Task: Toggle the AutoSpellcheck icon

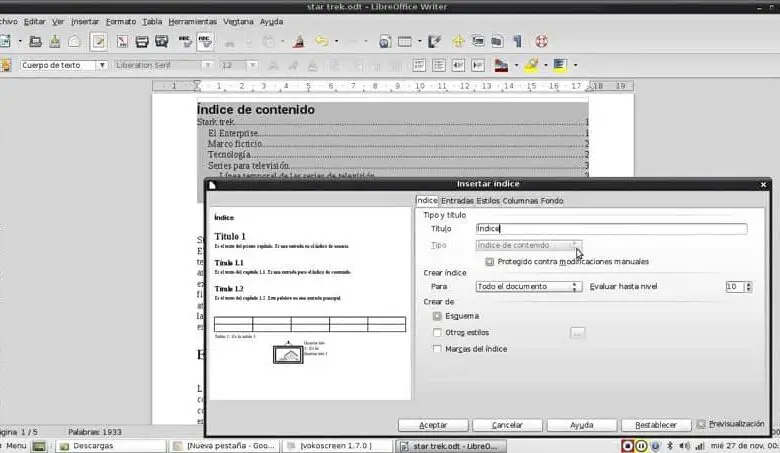Action: click(204, 42)
